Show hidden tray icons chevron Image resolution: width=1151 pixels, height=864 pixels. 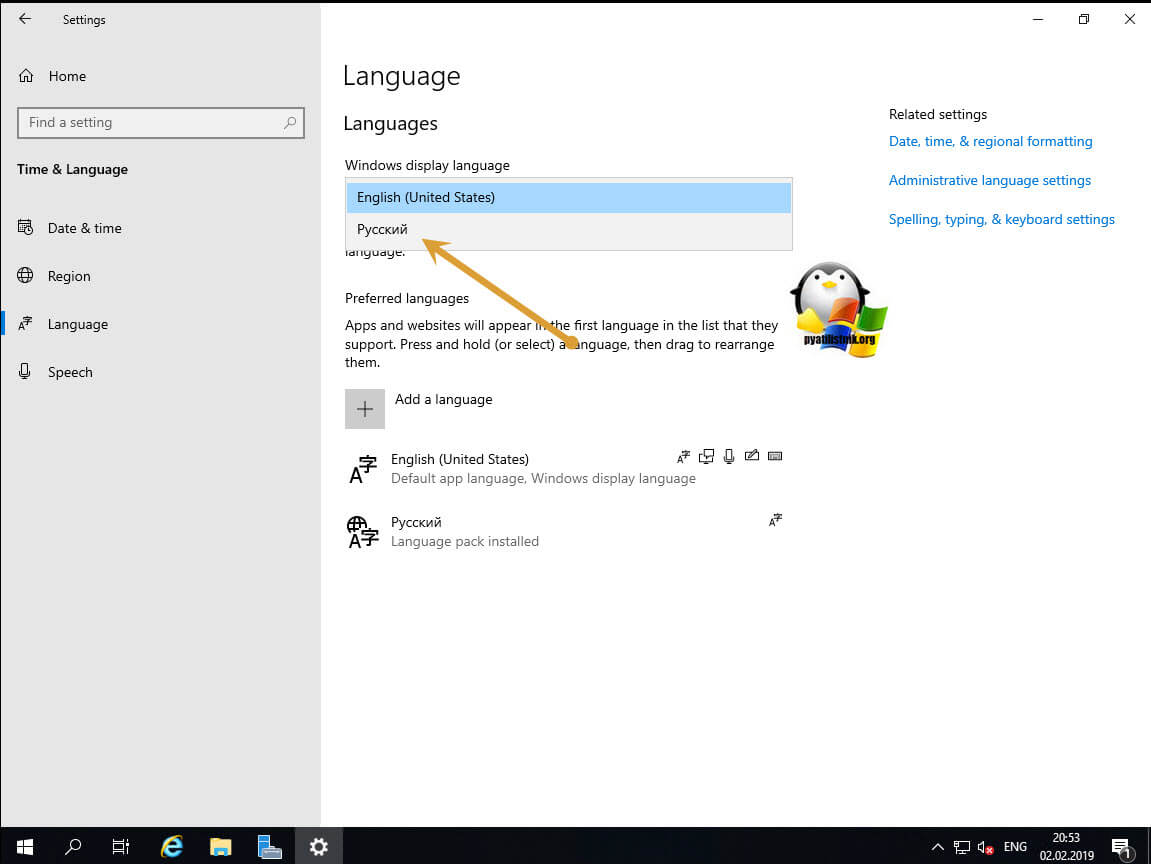click(937, 847)
